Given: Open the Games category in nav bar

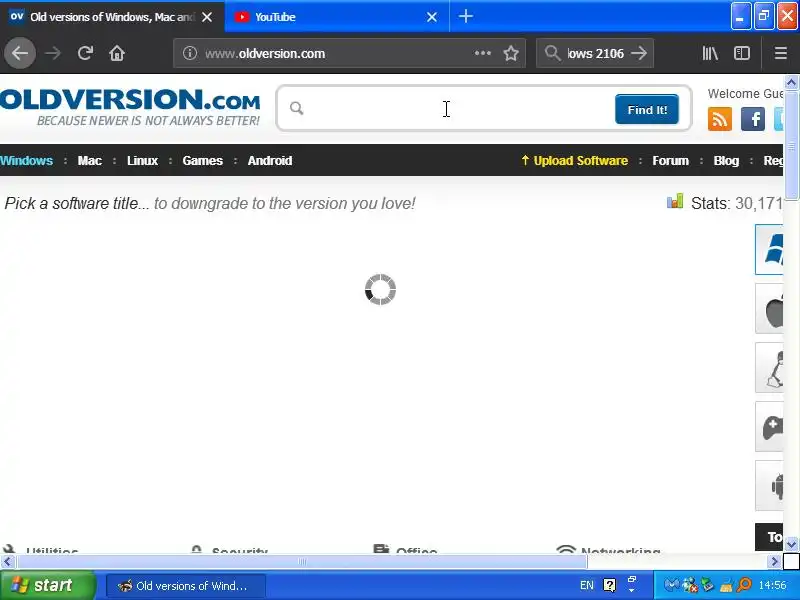Looking at the screenshot, I should point(203,161).
